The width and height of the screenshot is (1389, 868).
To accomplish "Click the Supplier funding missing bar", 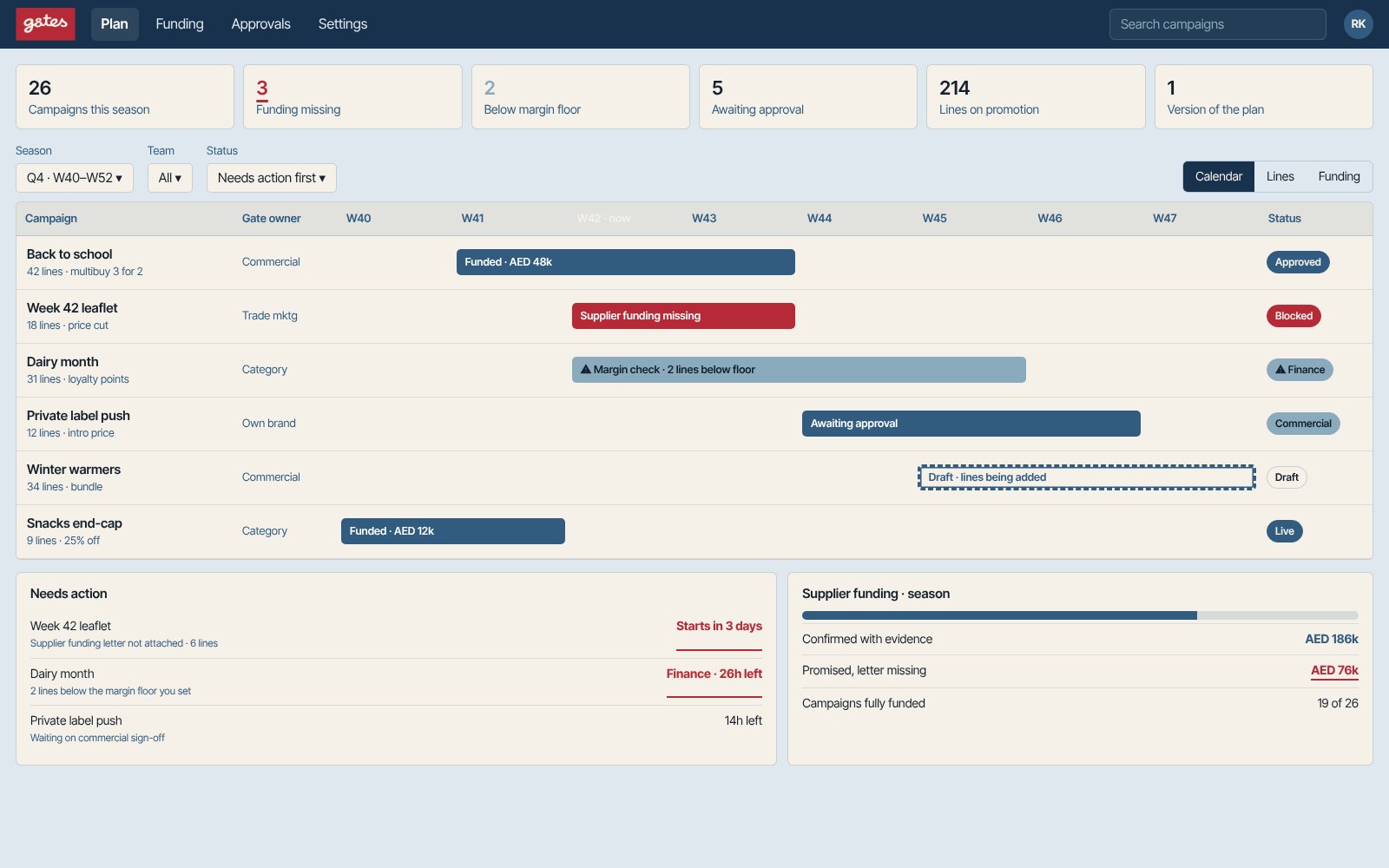I will pyautogui.click(x=683, y=316).
